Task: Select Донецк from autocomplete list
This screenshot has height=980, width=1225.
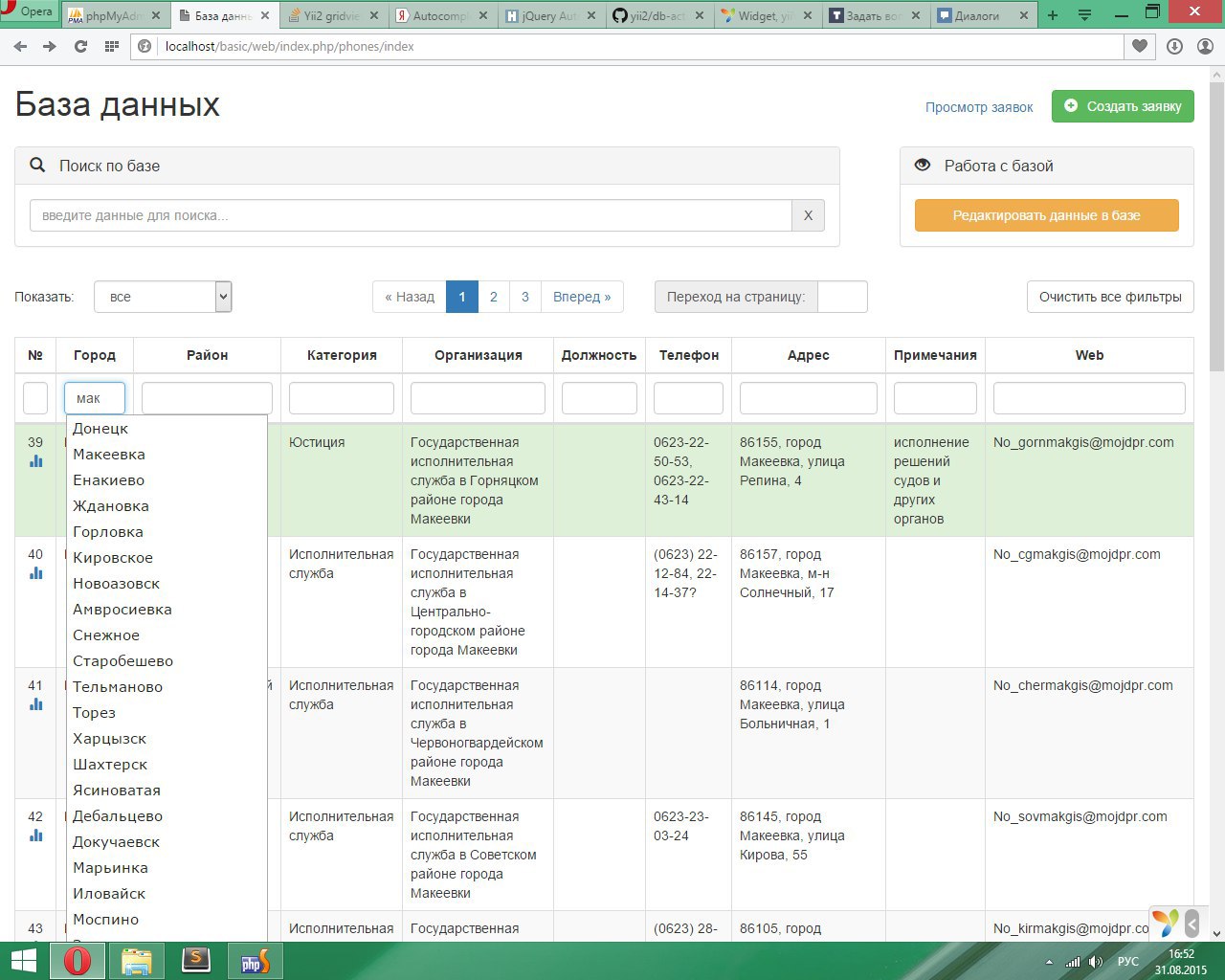Action: click(x=167, y=429)
